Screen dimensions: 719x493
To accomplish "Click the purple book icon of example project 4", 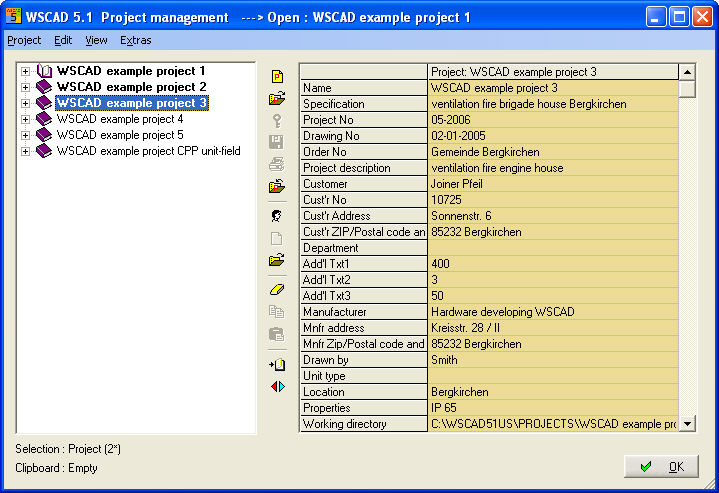I will point(44,119).
